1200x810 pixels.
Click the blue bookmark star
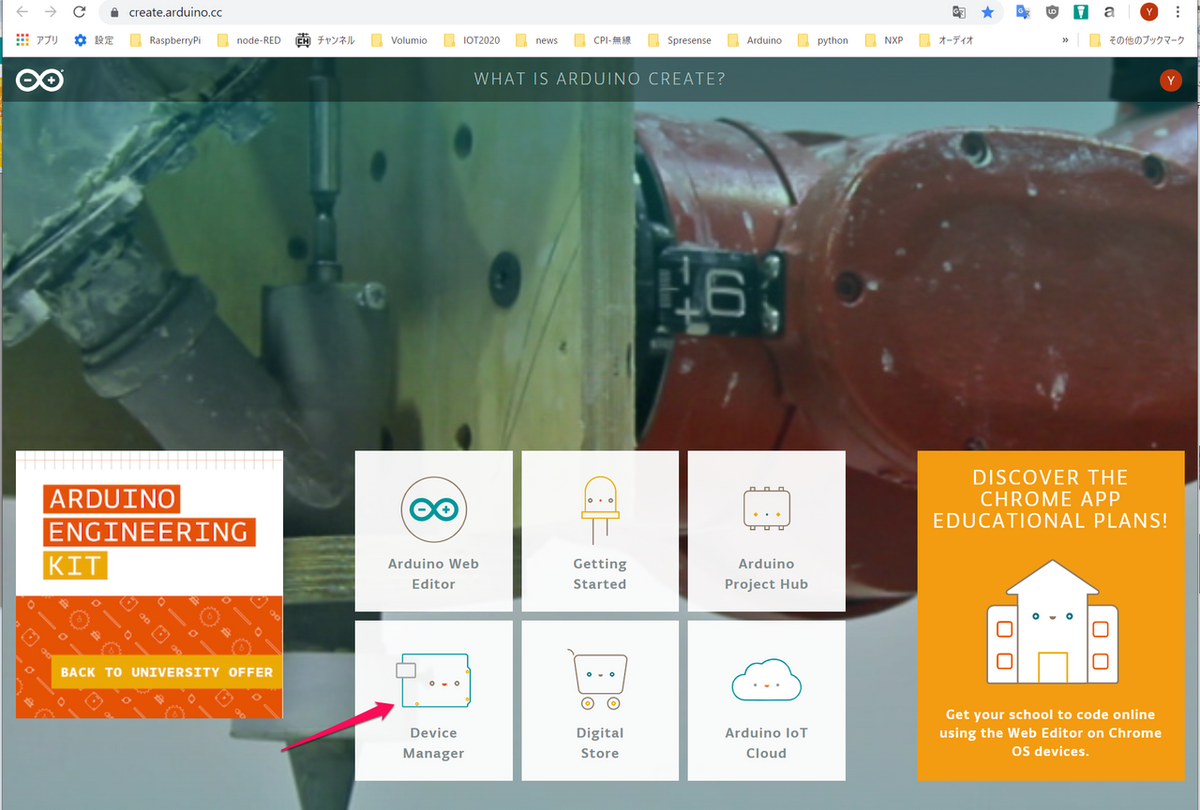(988, 13)
